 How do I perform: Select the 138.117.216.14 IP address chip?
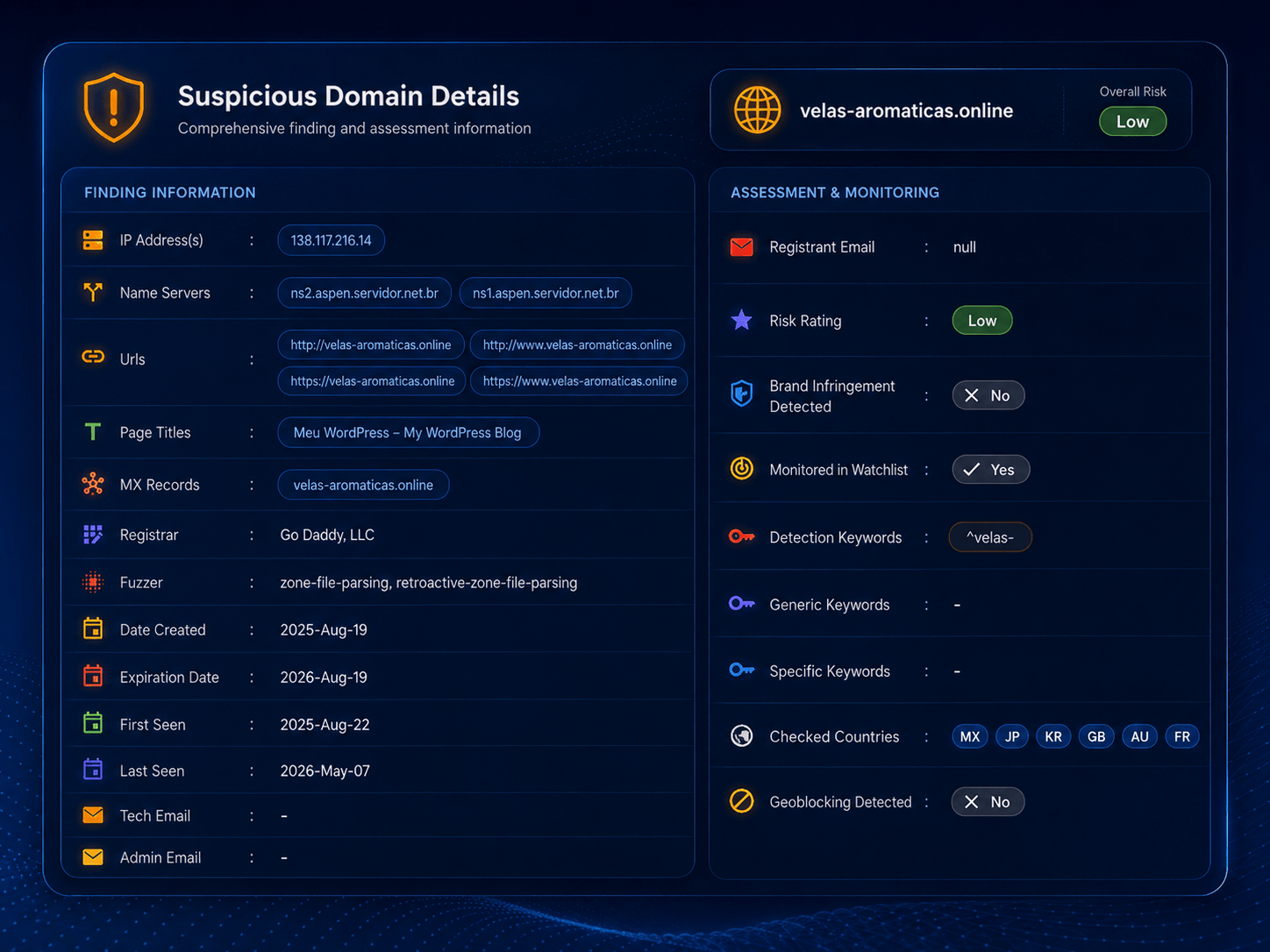pyautogui.click(x=332, y=240)
